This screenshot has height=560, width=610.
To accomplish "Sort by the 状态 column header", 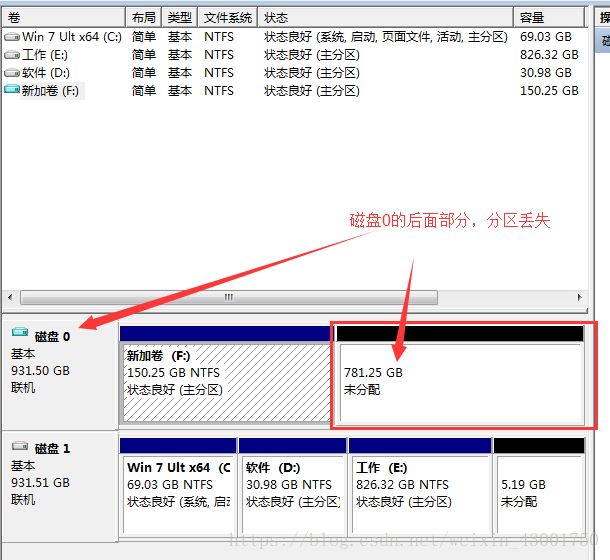I will [x=386, y=18].
